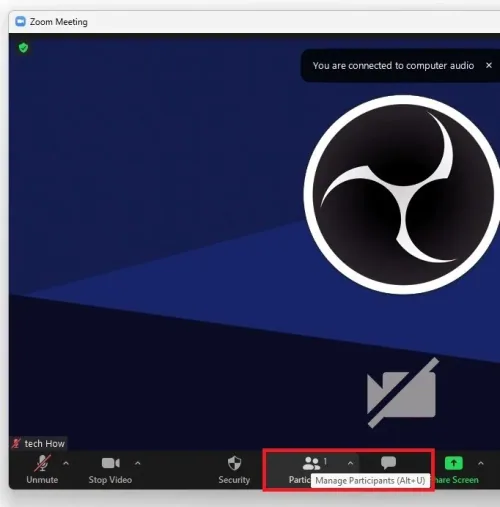500x507 pixels.
Task: Dismiss the computer audio notification
Action: coord(489,65)
